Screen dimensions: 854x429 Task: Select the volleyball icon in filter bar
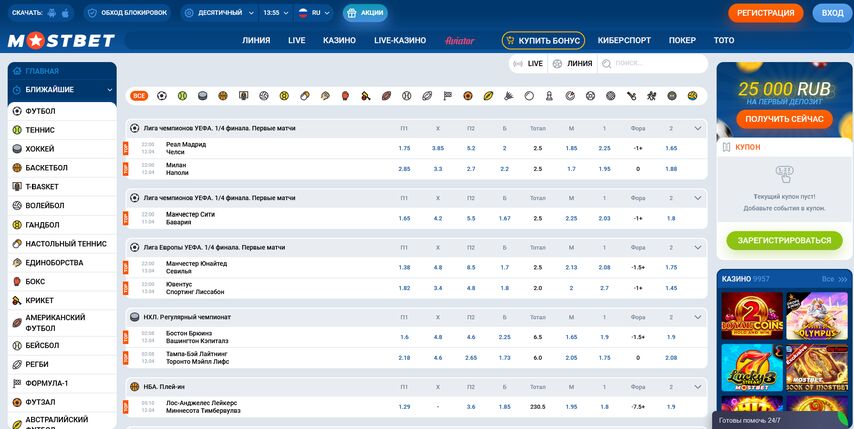[264, 96]
